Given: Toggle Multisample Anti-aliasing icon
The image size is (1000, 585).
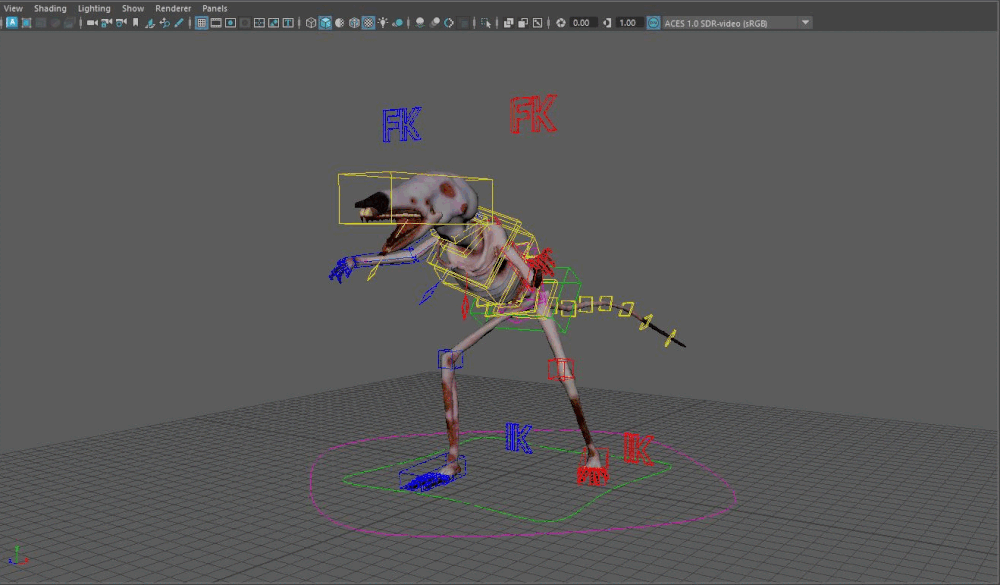Looking at the screenshot, I should click(x=449, y=23).
